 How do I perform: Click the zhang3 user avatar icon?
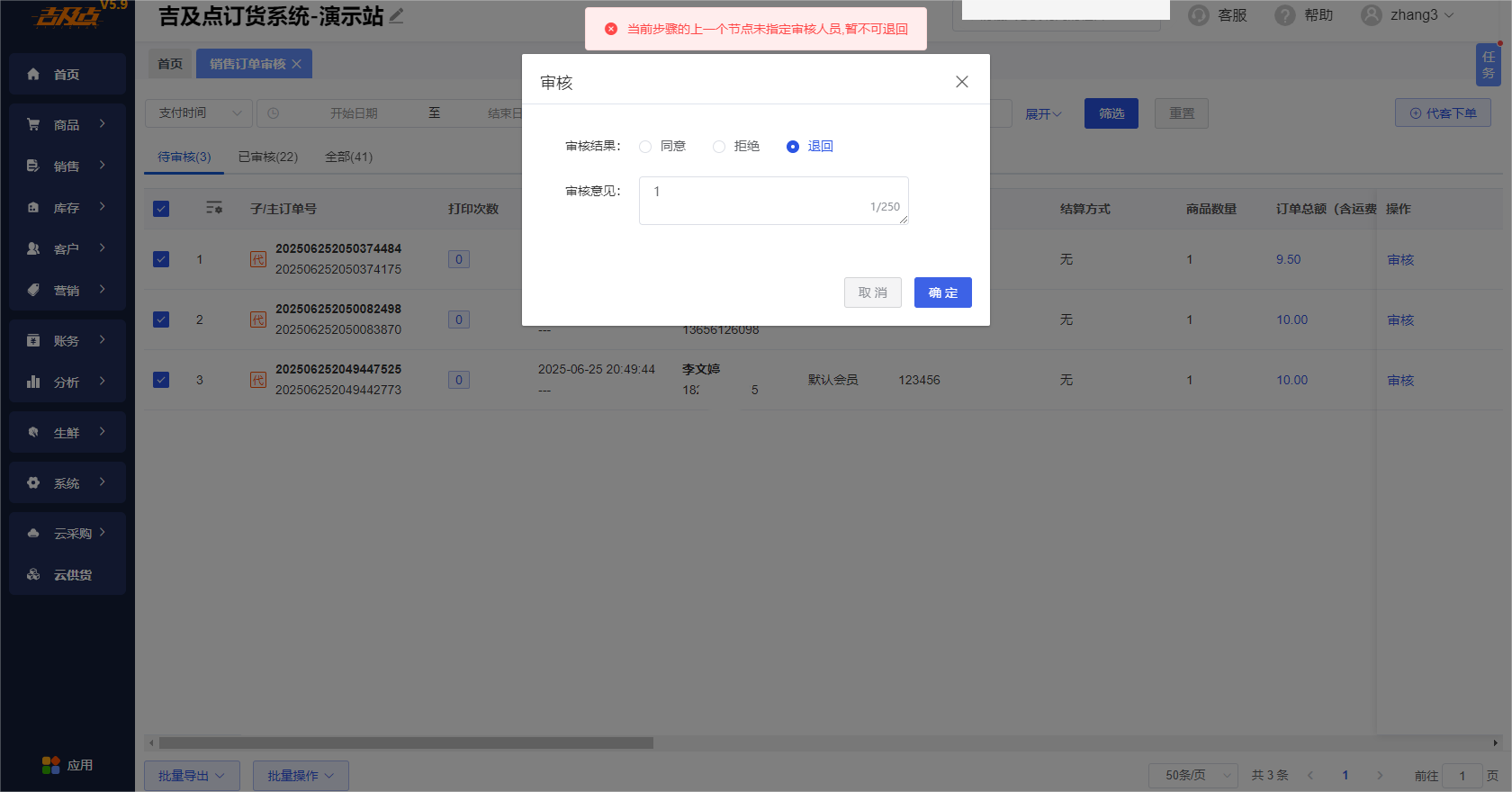coord(1371,15)
